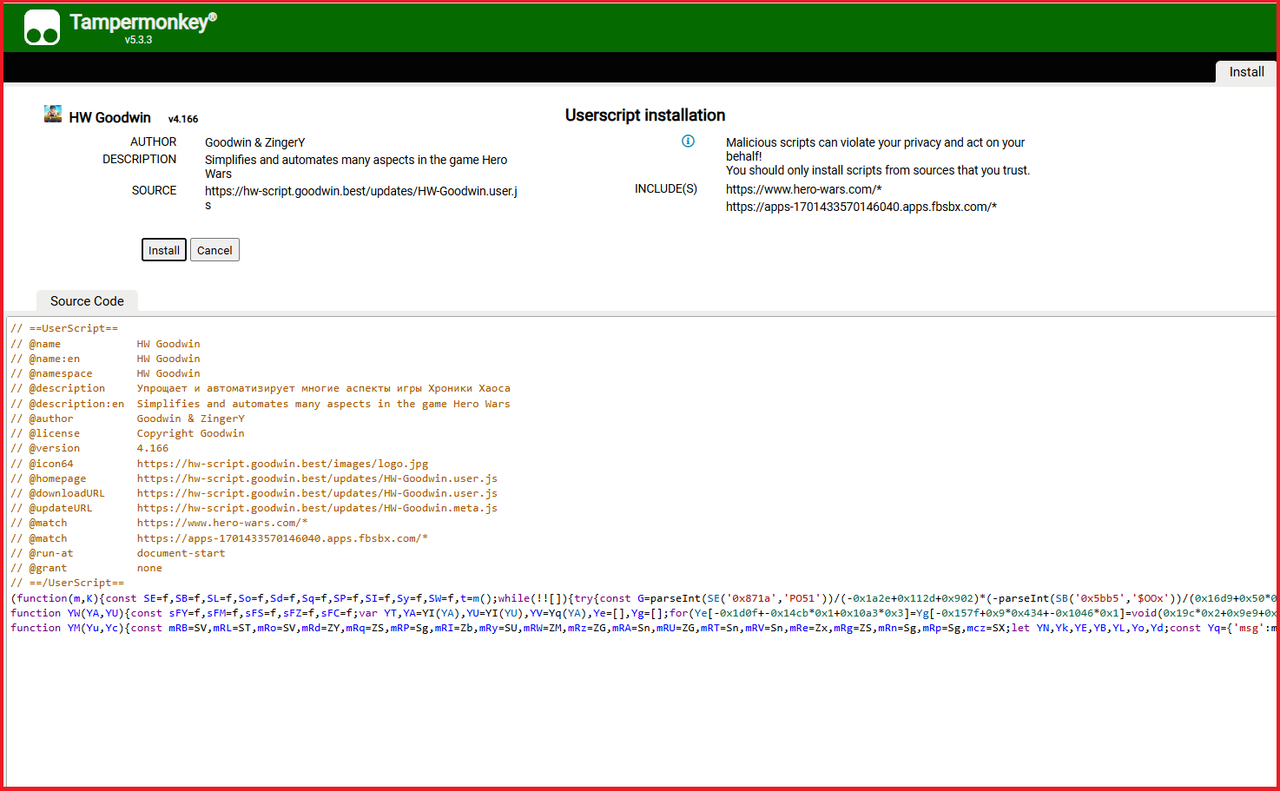Click the @name:en line in source
This screenshot has width=1280, height=791.
point(105,358)
